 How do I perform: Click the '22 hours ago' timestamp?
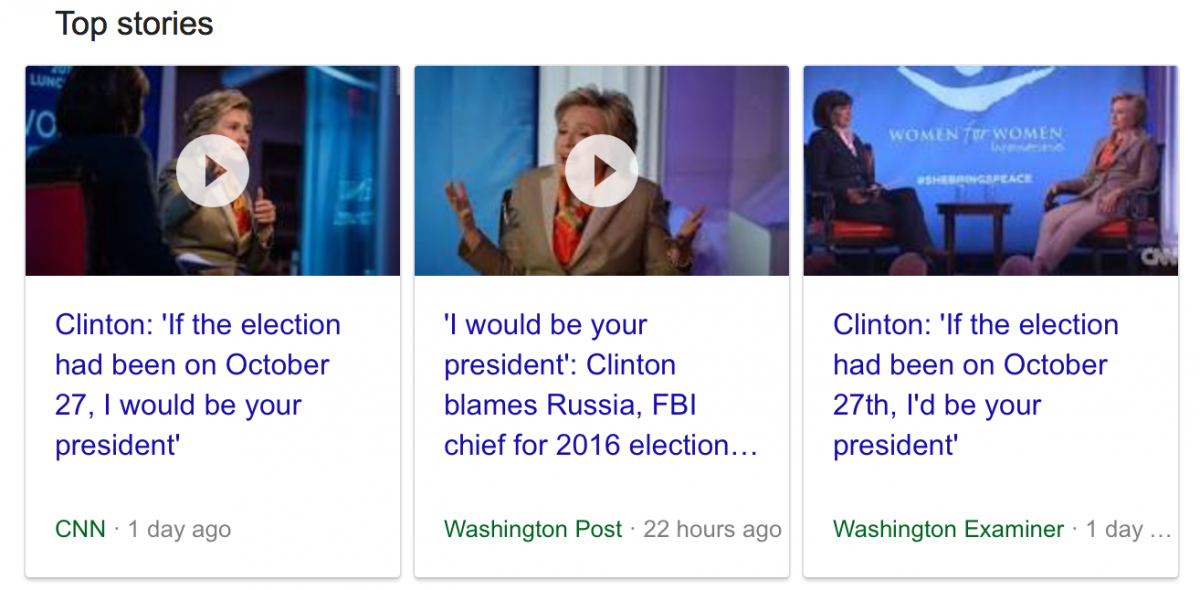click(x=712, y=529)
